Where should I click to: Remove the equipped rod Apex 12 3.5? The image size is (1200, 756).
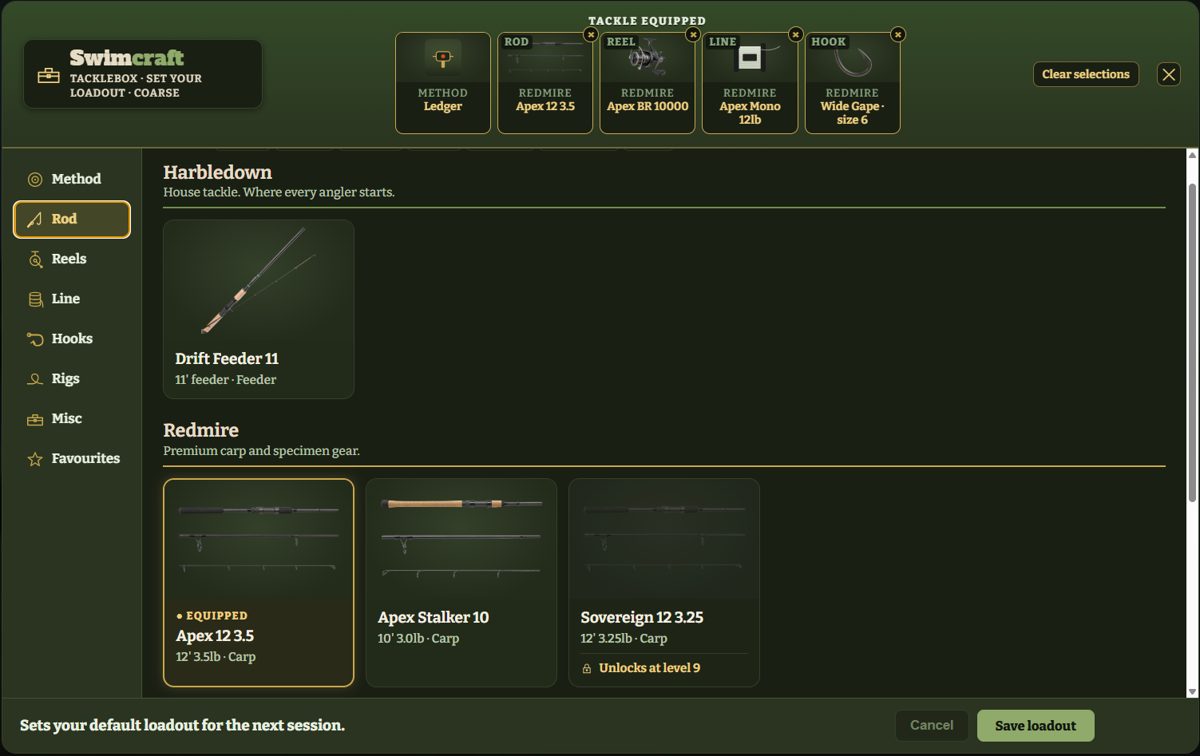pos(590,34)
